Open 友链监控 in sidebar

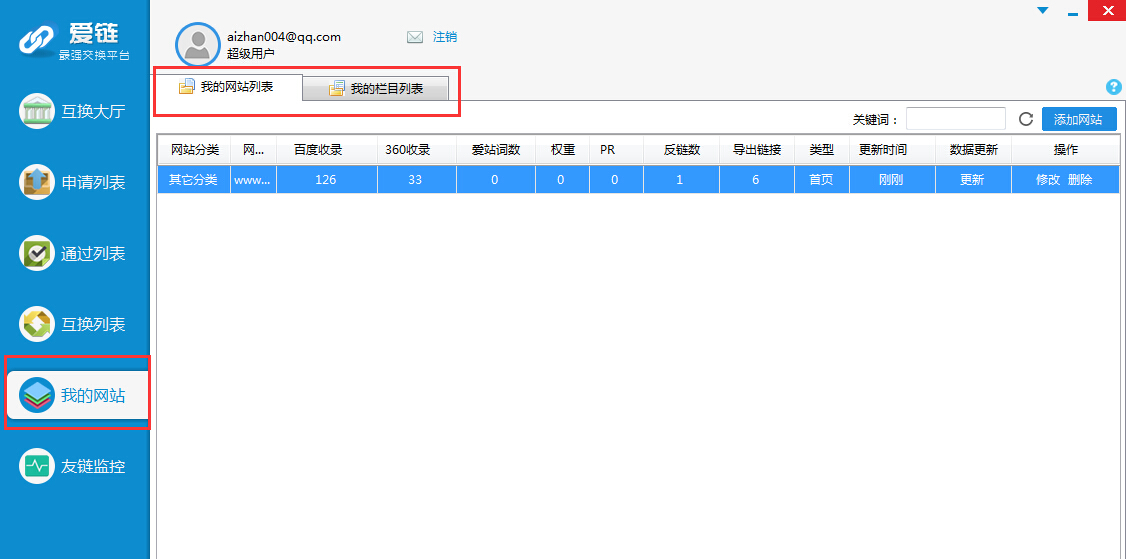click(x=93, y=466)
